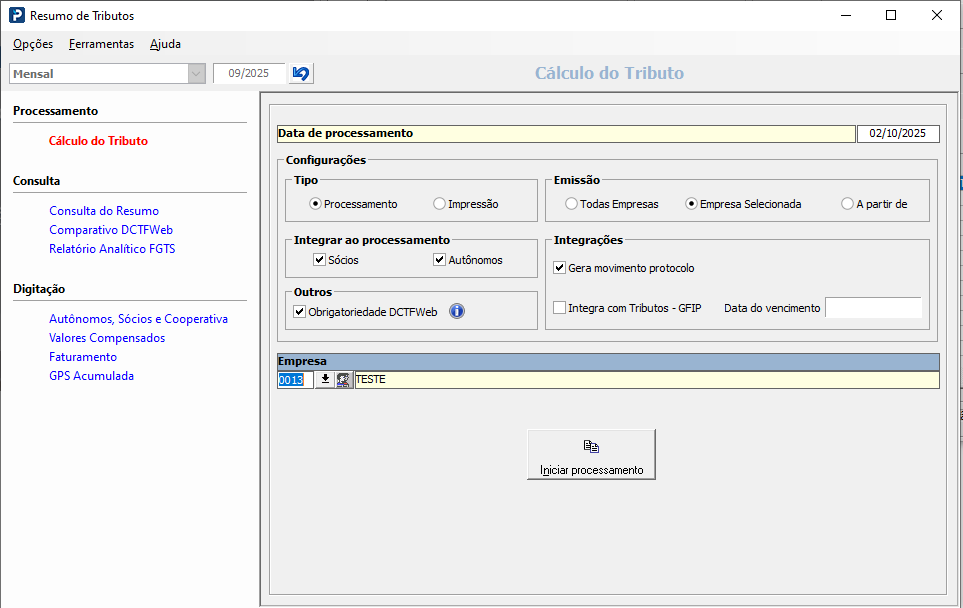This screenshot has width=963, height=608.
Task: Click the refresh period arrow icon
Action: point(301,74)
